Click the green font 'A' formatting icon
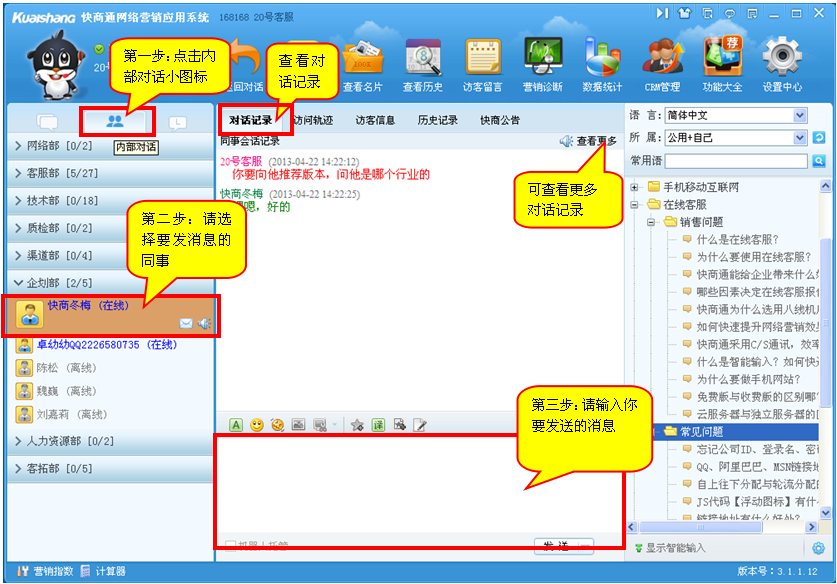The height and width of the screenshot is (584, 837). (236, 425)
